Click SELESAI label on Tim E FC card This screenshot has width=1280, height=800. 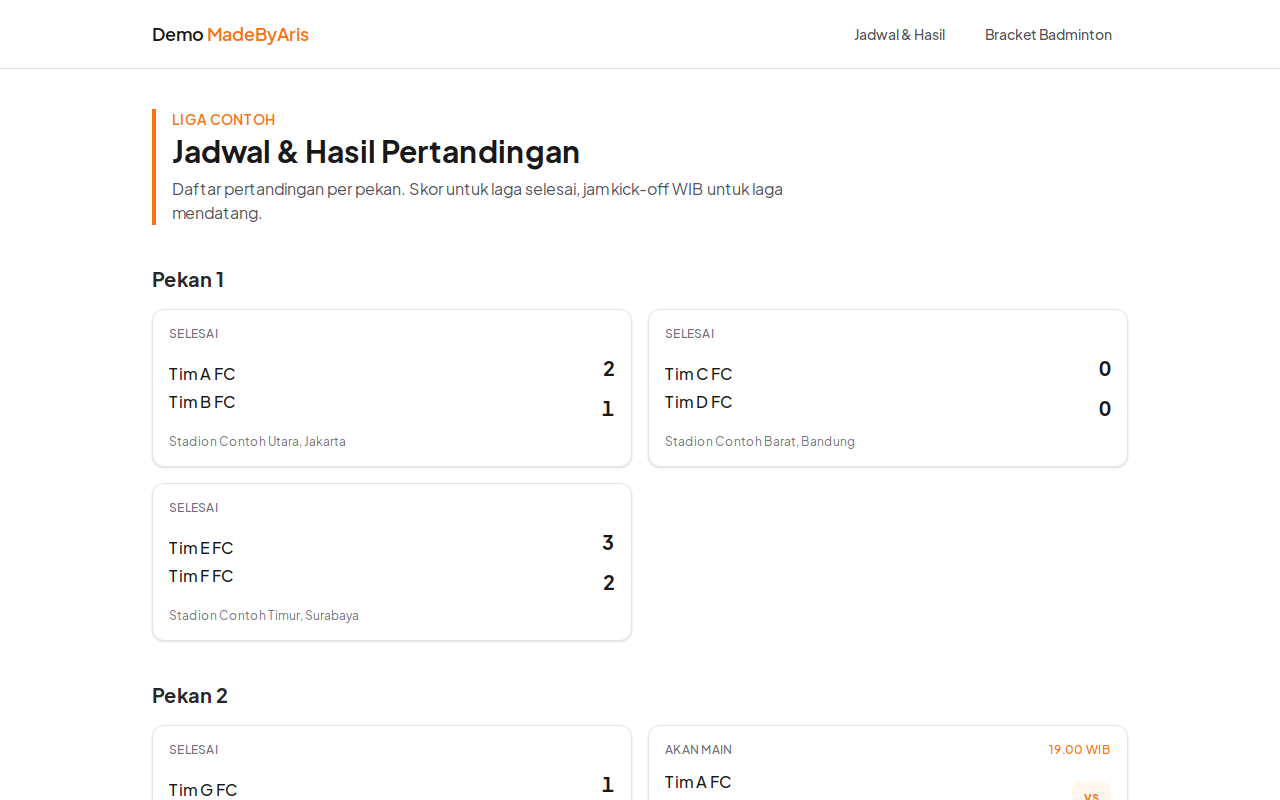pyautogui.click(x=193, y=507)
